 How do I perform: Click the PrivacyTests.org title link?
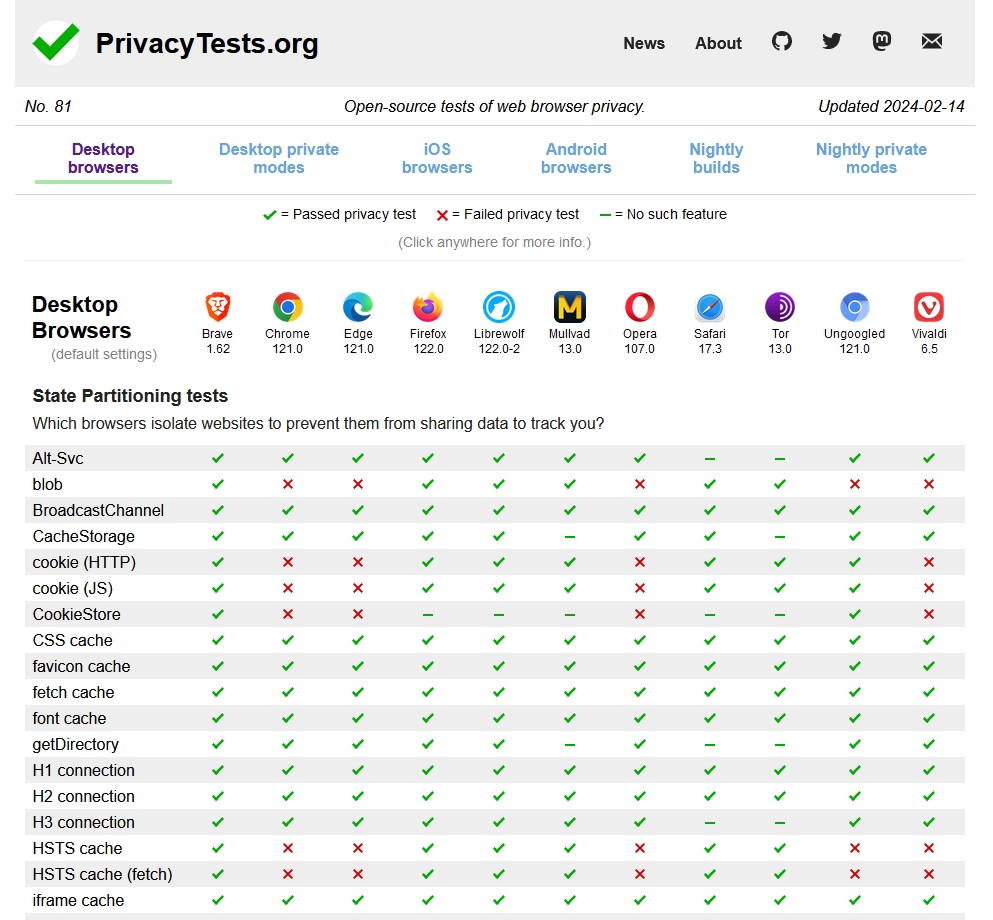pos(207,44)
